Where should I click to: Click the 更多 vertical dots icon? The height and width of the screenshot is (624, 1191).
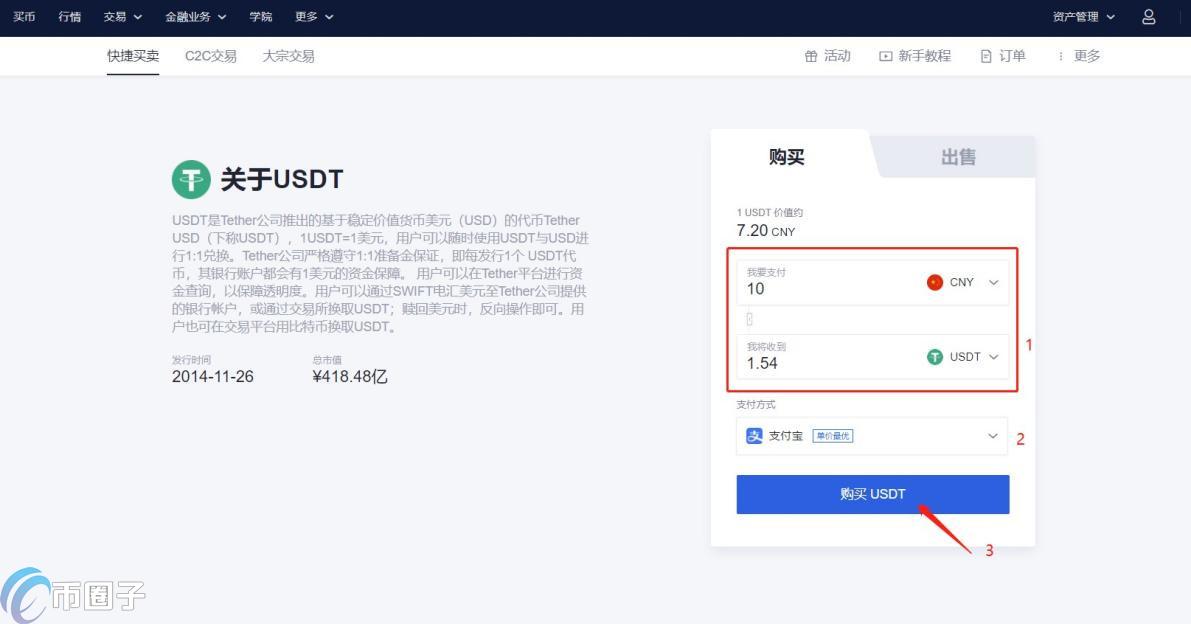pyautogui.click(x=1062, y=56)
